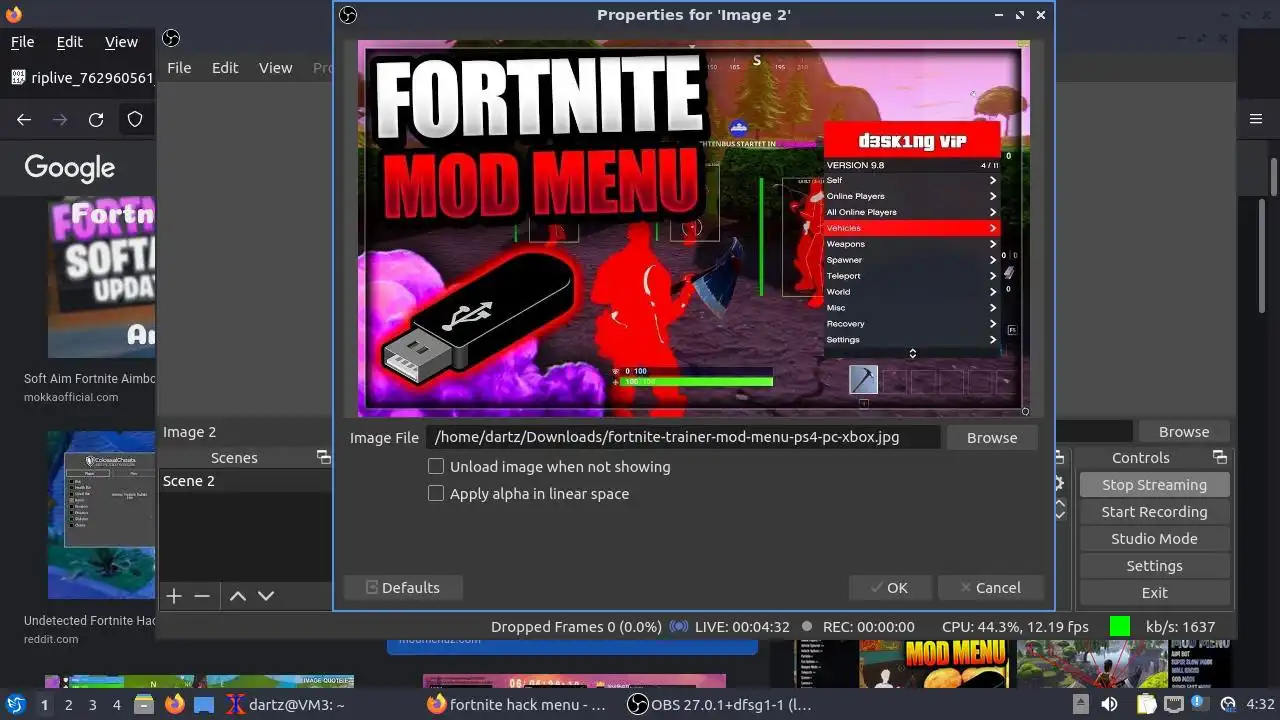
Task: Enable Studio Mode in OBS
Action: (1154, 538)
